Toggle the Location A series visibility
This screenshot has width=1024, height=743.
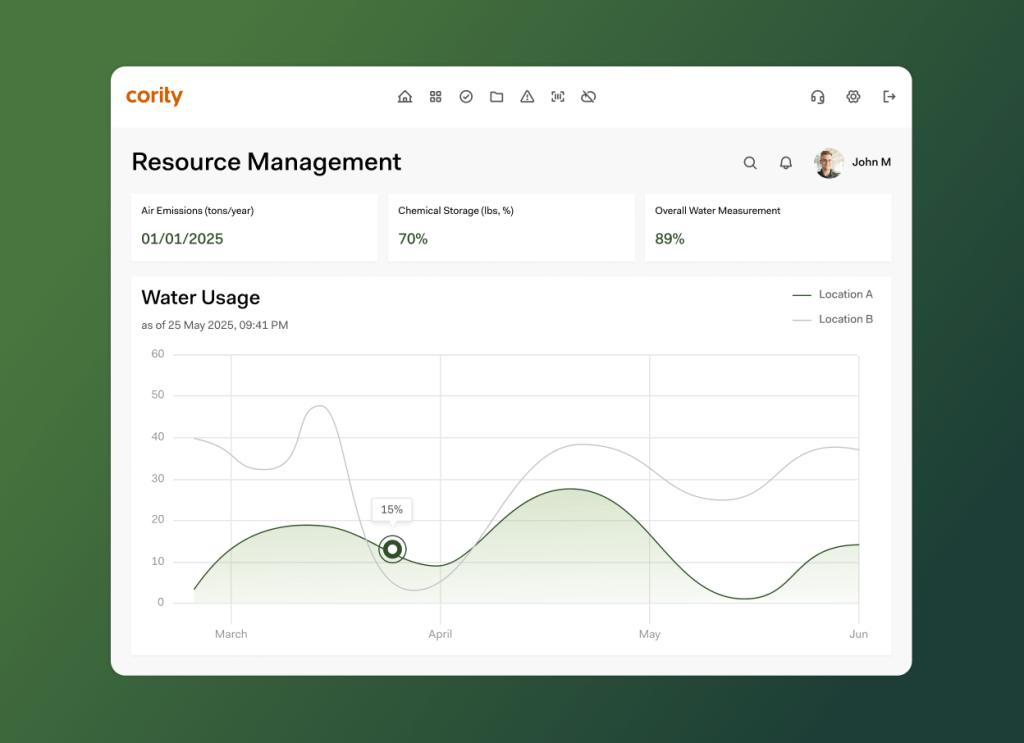click(x=833, y=294)
